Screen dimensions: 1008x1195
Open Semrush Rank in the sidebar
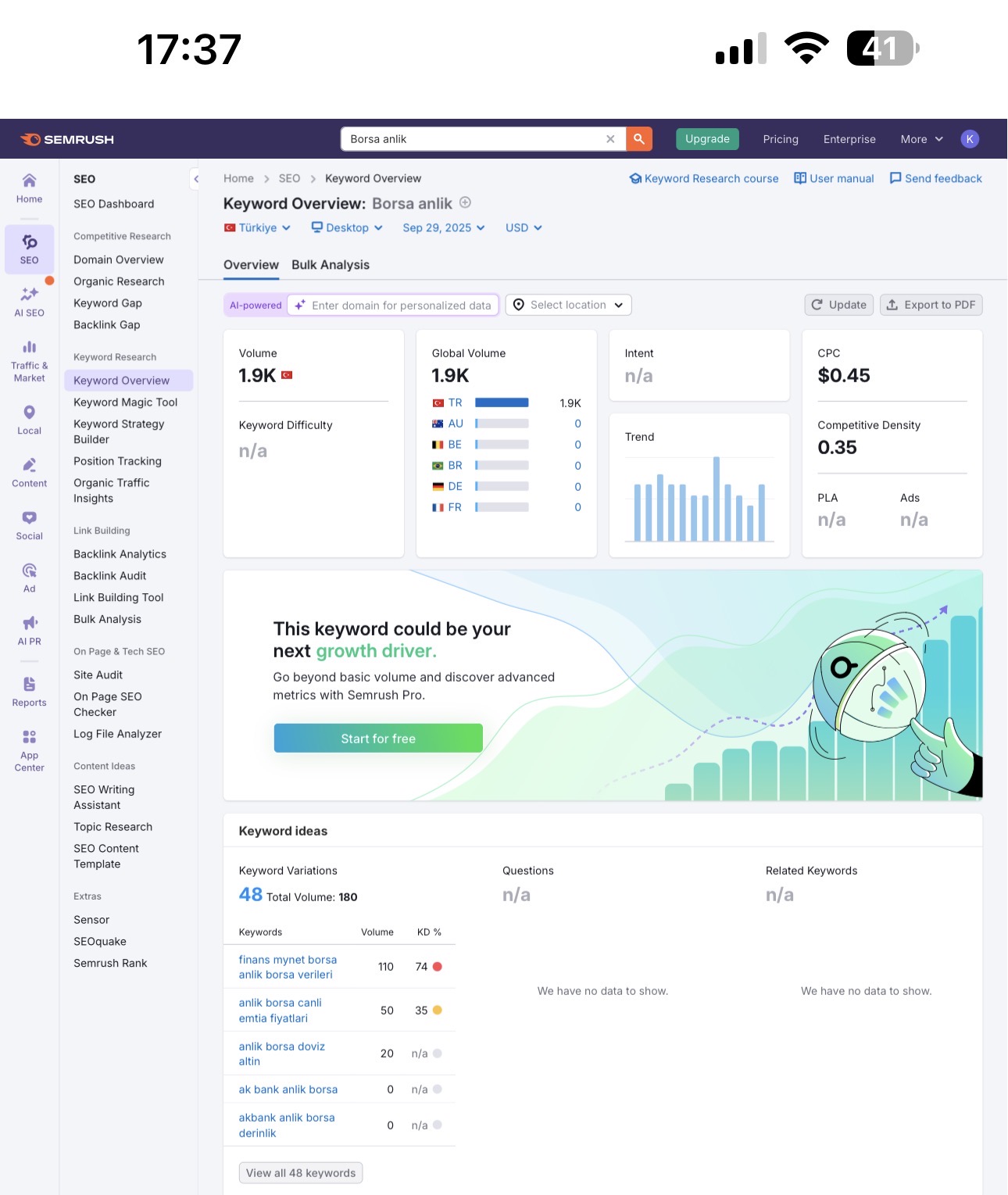(x=110, y=964)
